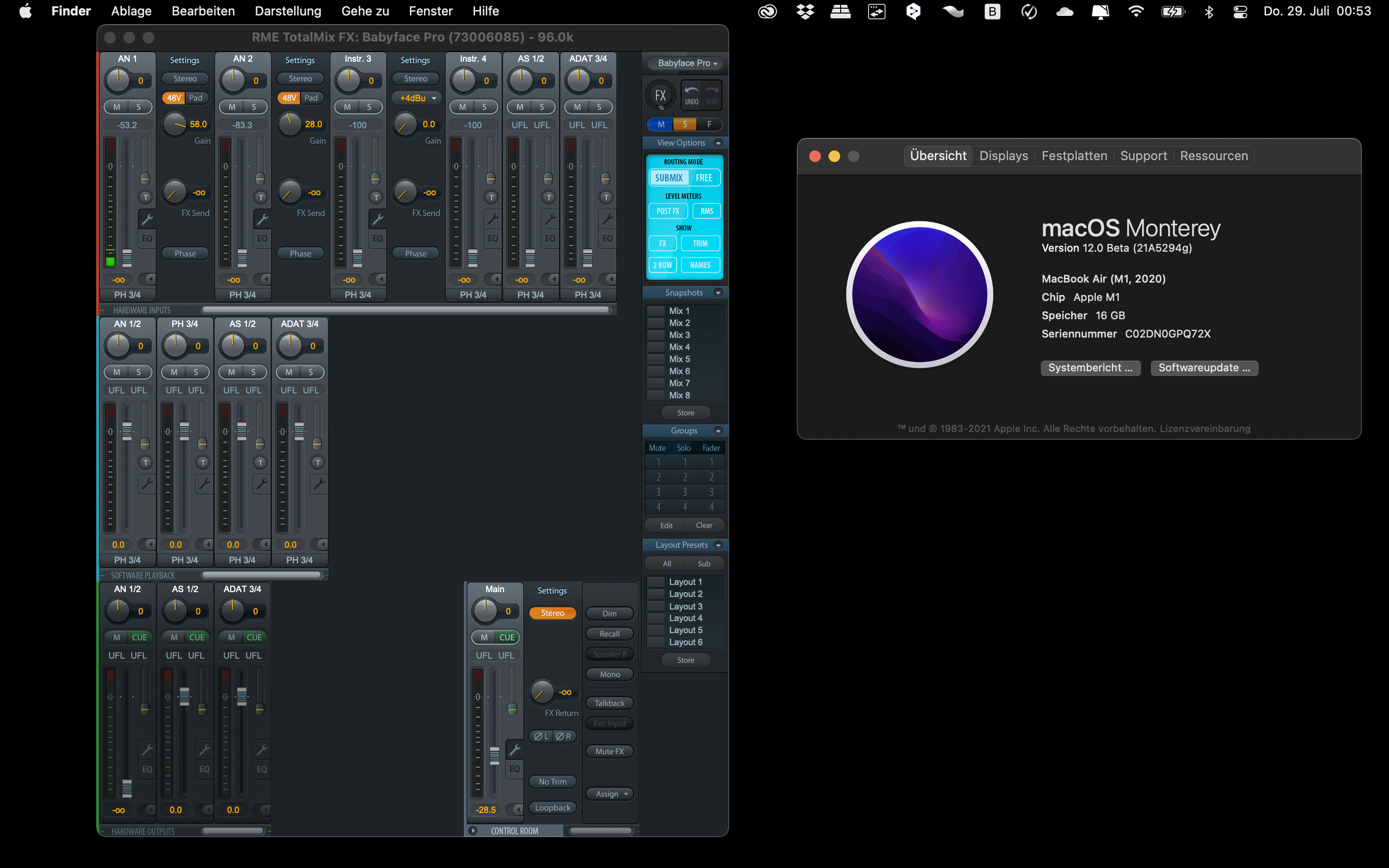
Task: Collapse the Snapshots section
Action: click(718, 293)
